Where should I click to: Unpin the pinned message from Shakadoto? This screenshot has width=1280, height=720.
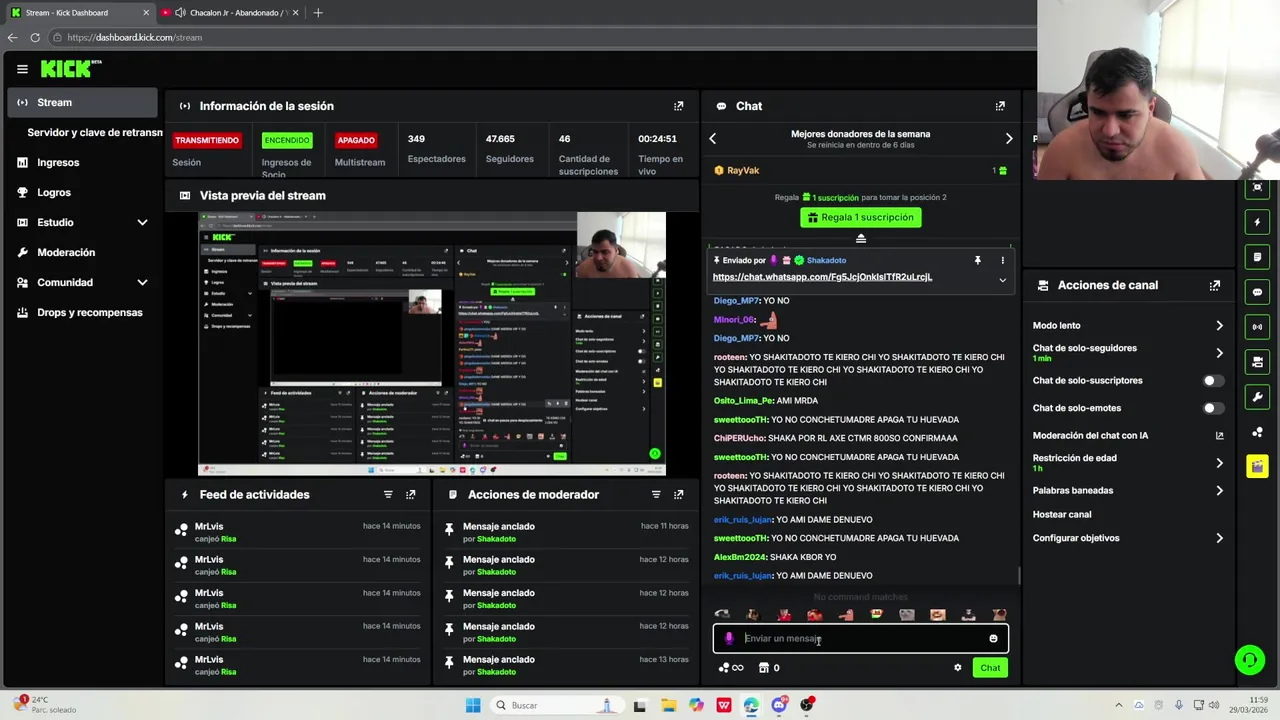pos(977,260)
